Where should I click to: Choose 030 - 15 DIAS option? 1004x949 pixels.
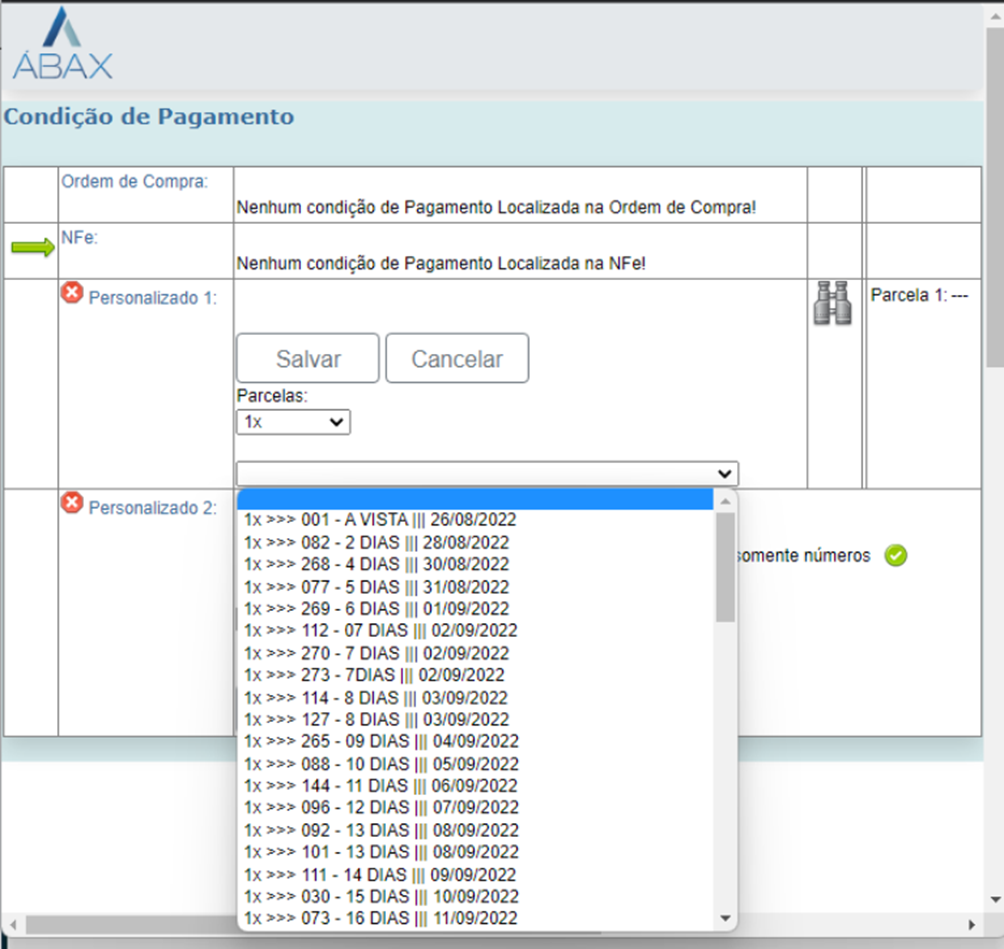(380, 897)
